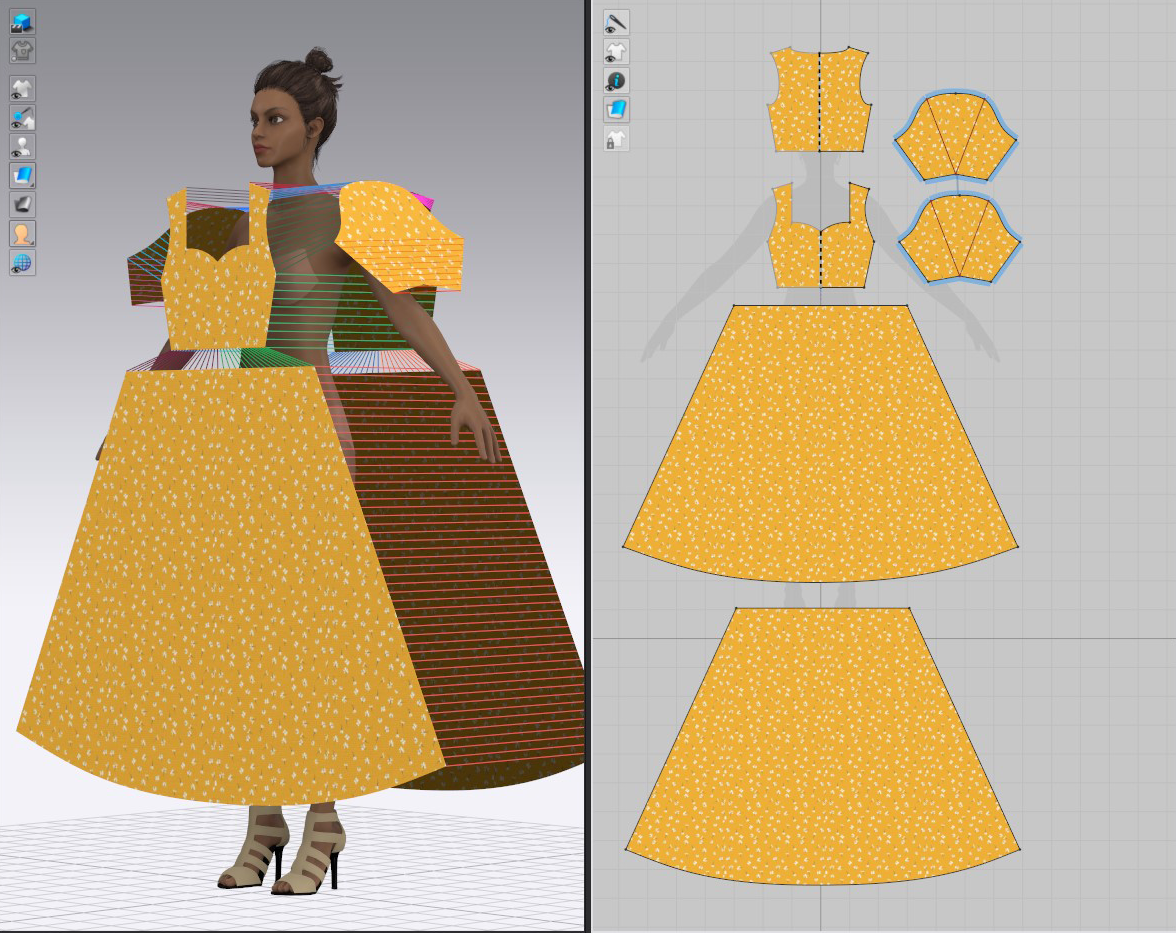Screen dimensions: 1176x933
Task: Click the gray mesh render style icon
Action: 22,205
